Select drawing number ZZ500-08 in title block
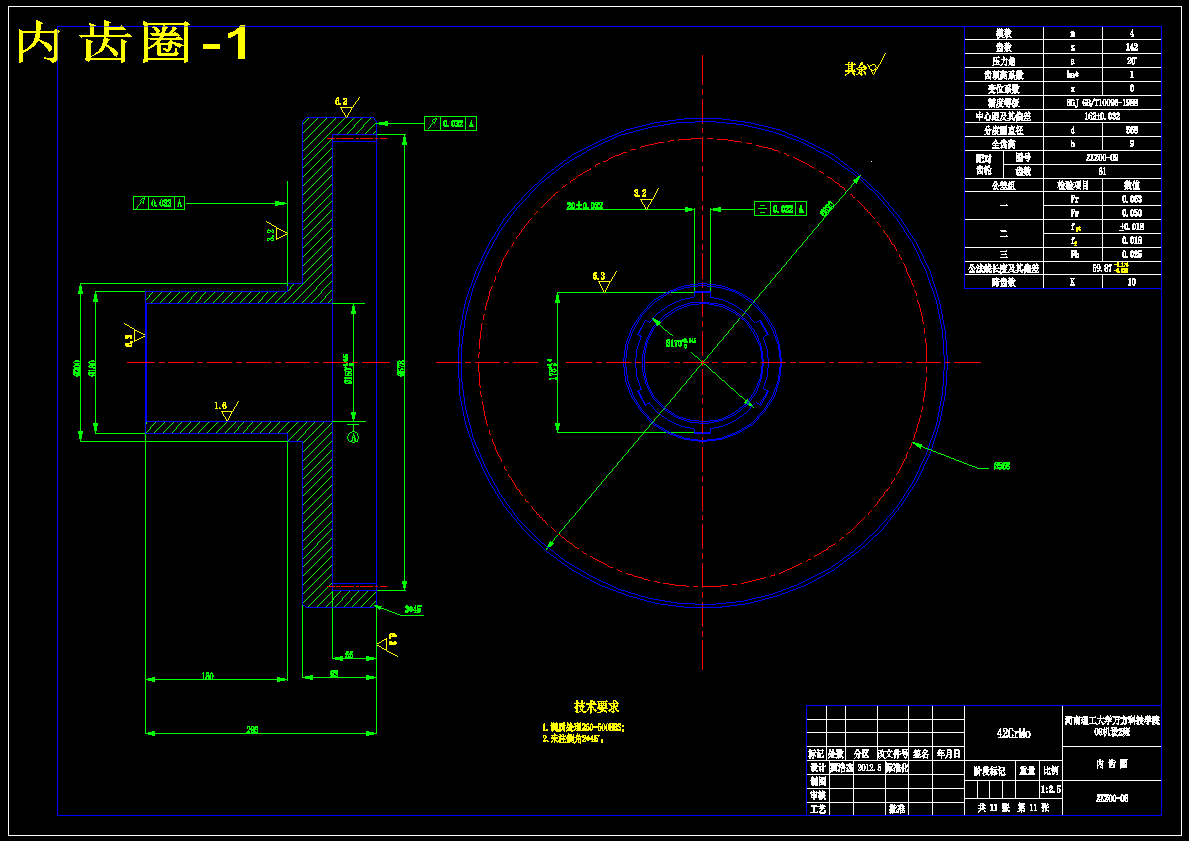Screen dimensions: 1189x841 tap(1112, 798)
